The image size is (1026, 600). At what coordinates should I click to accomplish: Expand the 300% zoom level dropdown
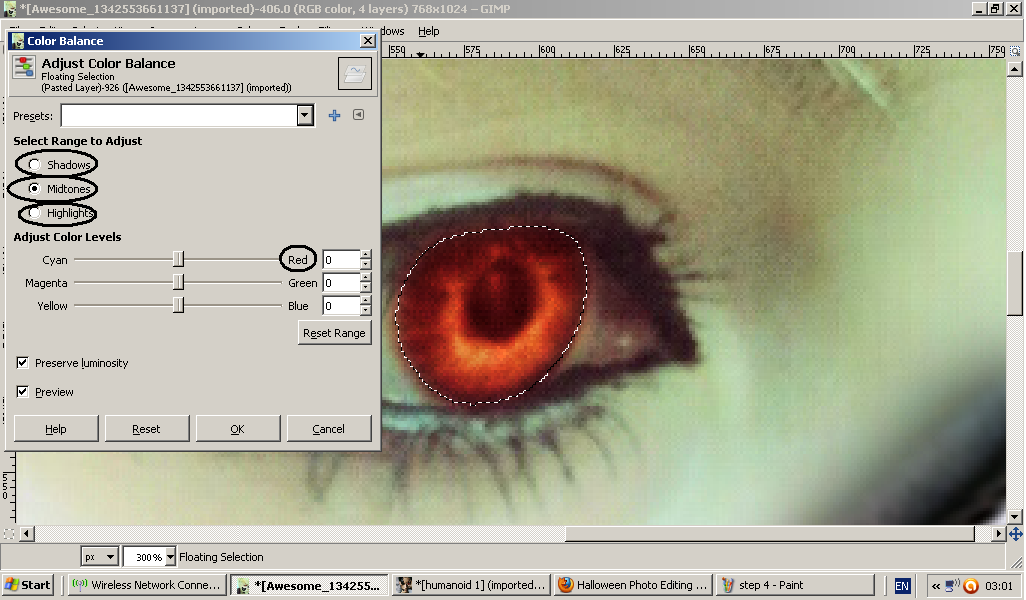click(x=170, y=557)
